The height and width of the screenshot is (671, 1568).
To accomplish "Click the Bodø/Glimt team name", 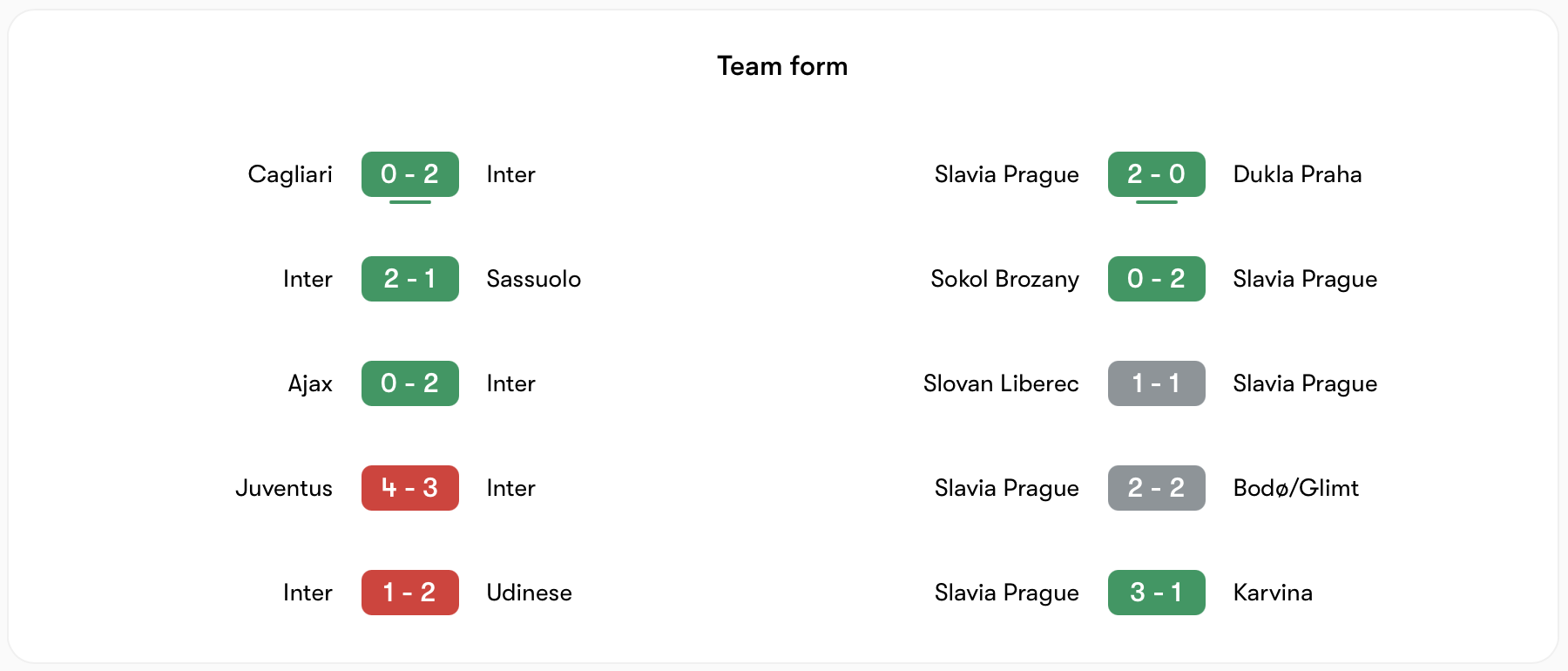I will [1295, 488].
